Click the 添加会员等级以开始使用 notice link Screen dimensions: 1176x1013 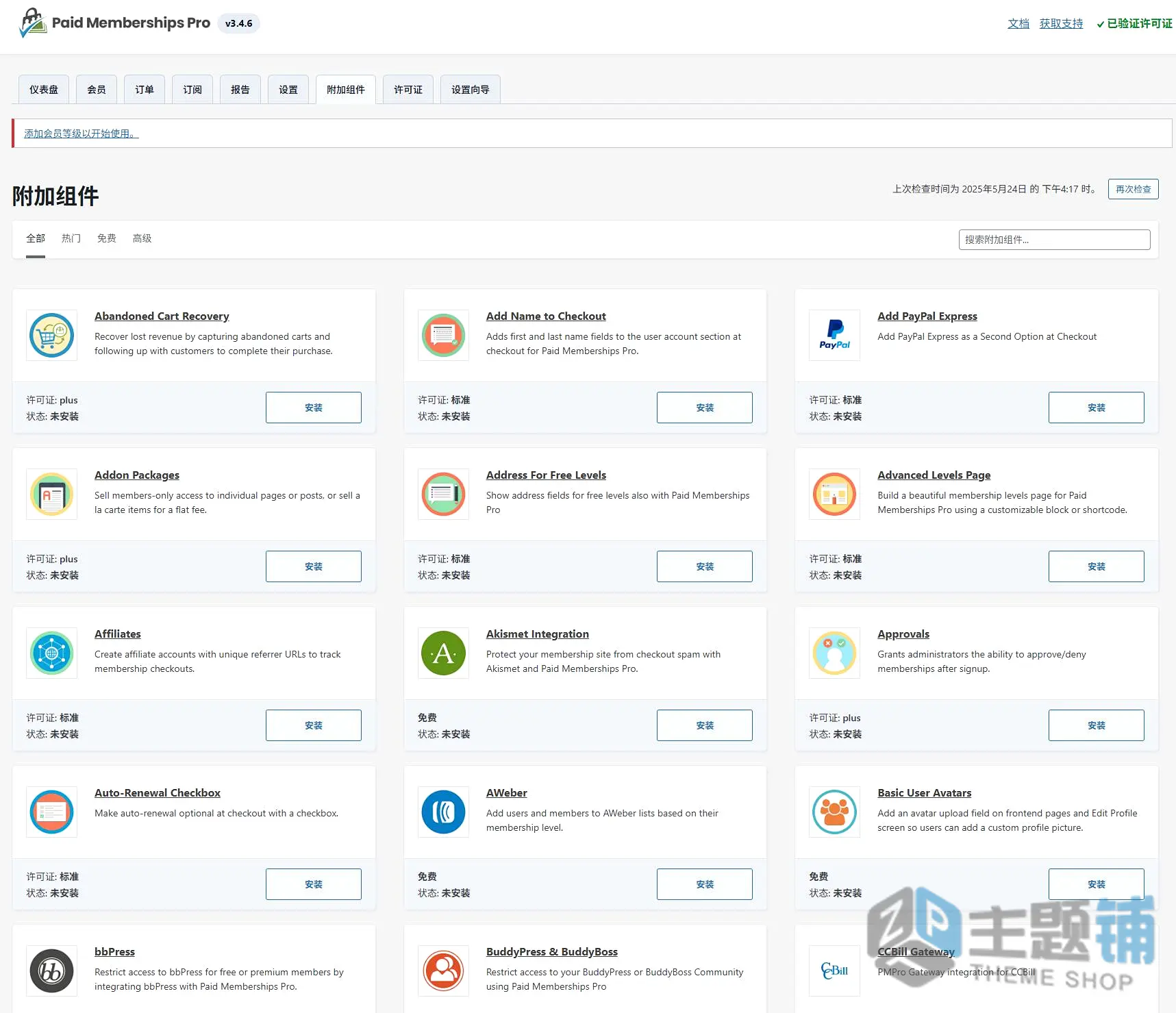pyautogui.click(x=81, y=134)
